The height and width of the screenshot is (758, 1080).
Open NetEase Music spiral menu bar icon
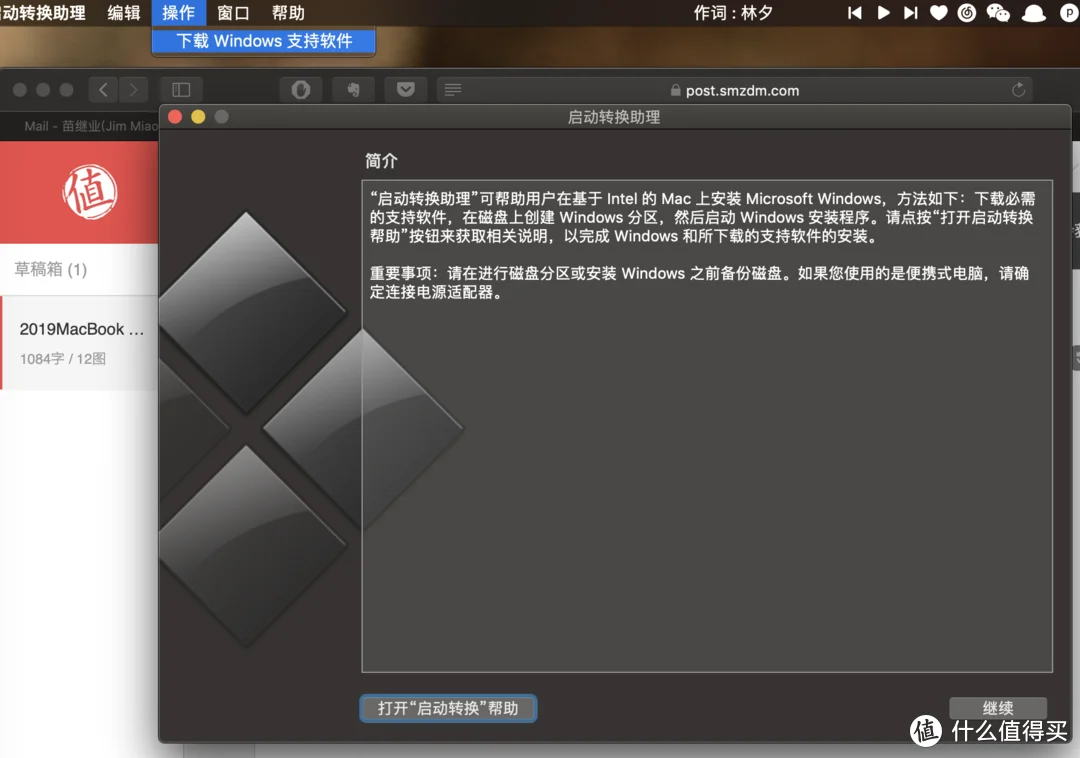pos(967,13)
